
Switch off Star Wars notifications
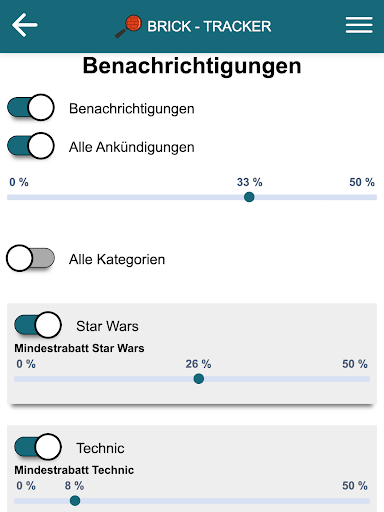(38, 325)
